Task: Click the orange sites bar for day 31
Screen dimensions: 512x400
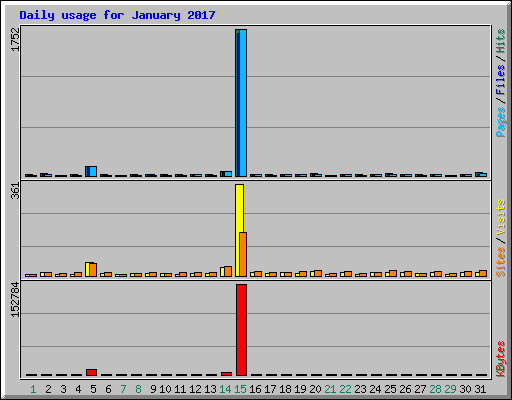Action: 483,273
